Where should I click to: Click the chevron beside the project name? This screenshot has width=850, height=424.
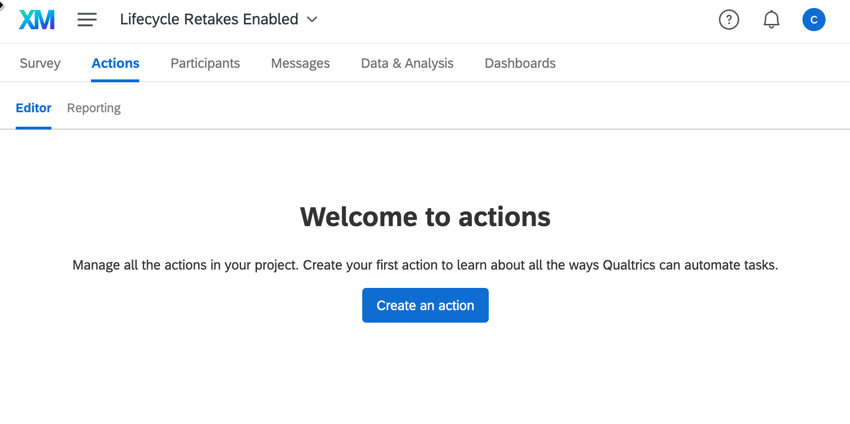(312, 20)
